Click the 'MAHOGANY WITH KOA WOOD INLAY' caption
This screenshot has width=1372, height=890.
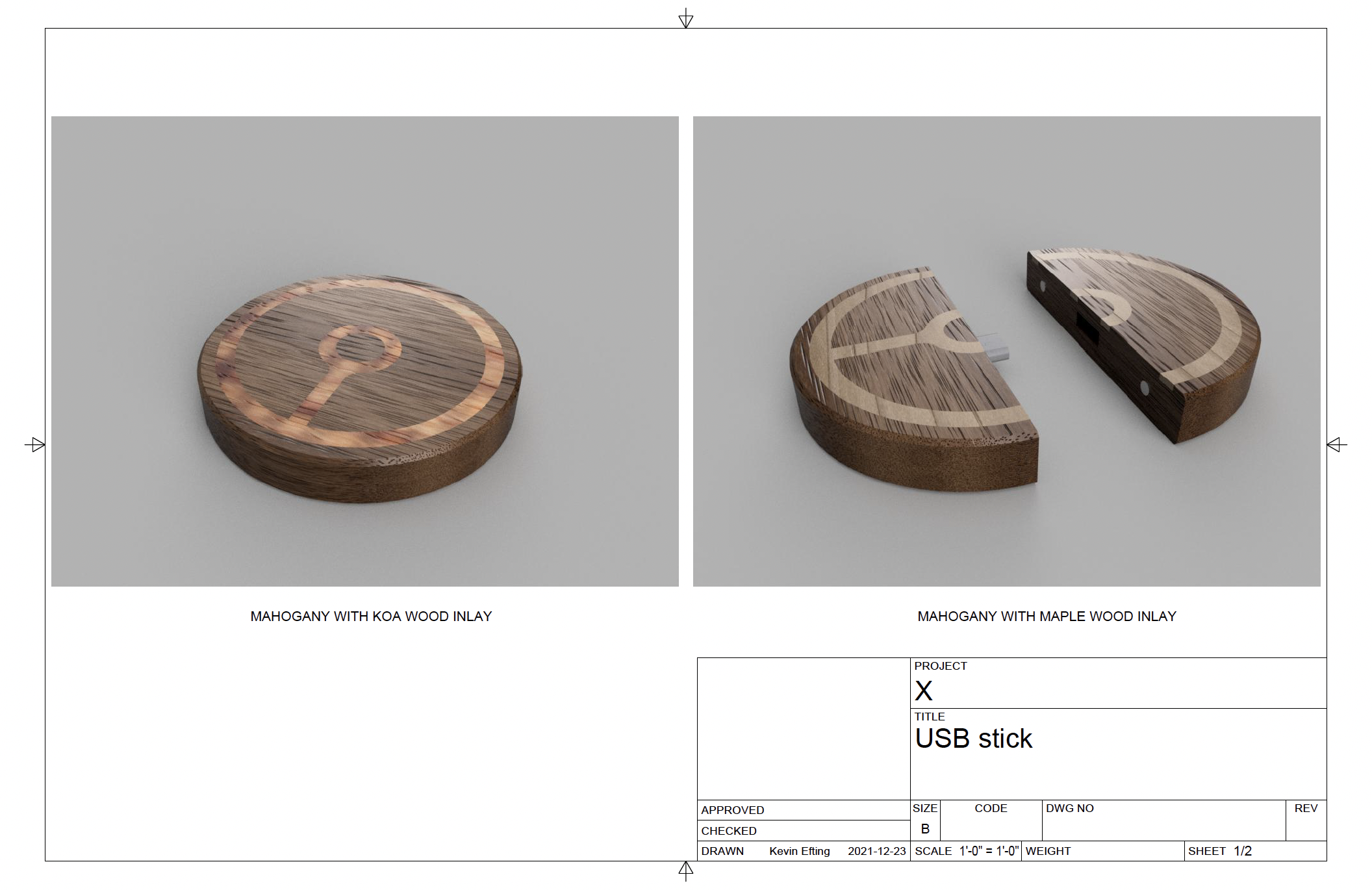point(371,617)
